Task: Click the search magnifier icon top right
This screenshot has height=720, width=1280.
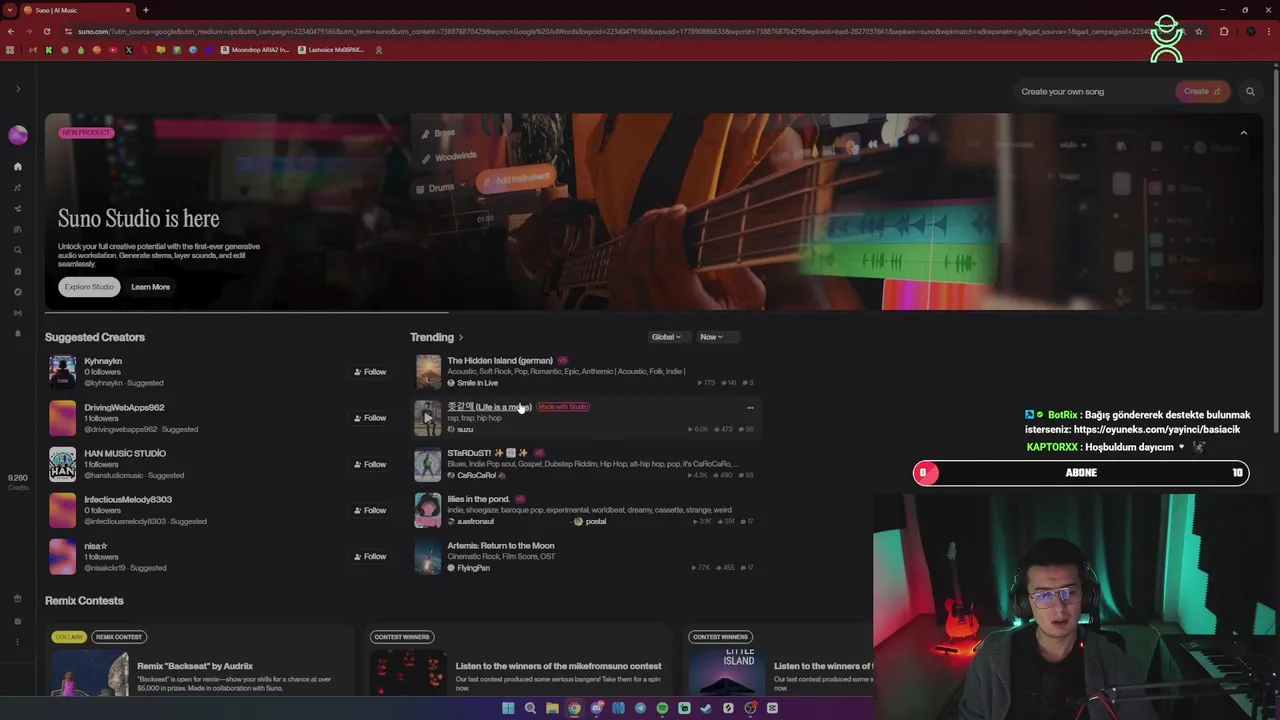Action: pos(1250,91)
